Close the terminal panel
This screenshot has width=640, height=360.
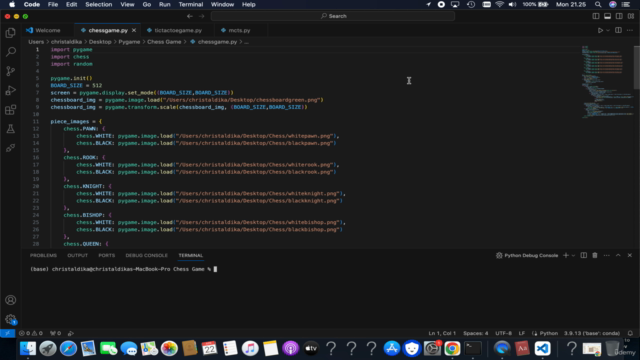630,256
